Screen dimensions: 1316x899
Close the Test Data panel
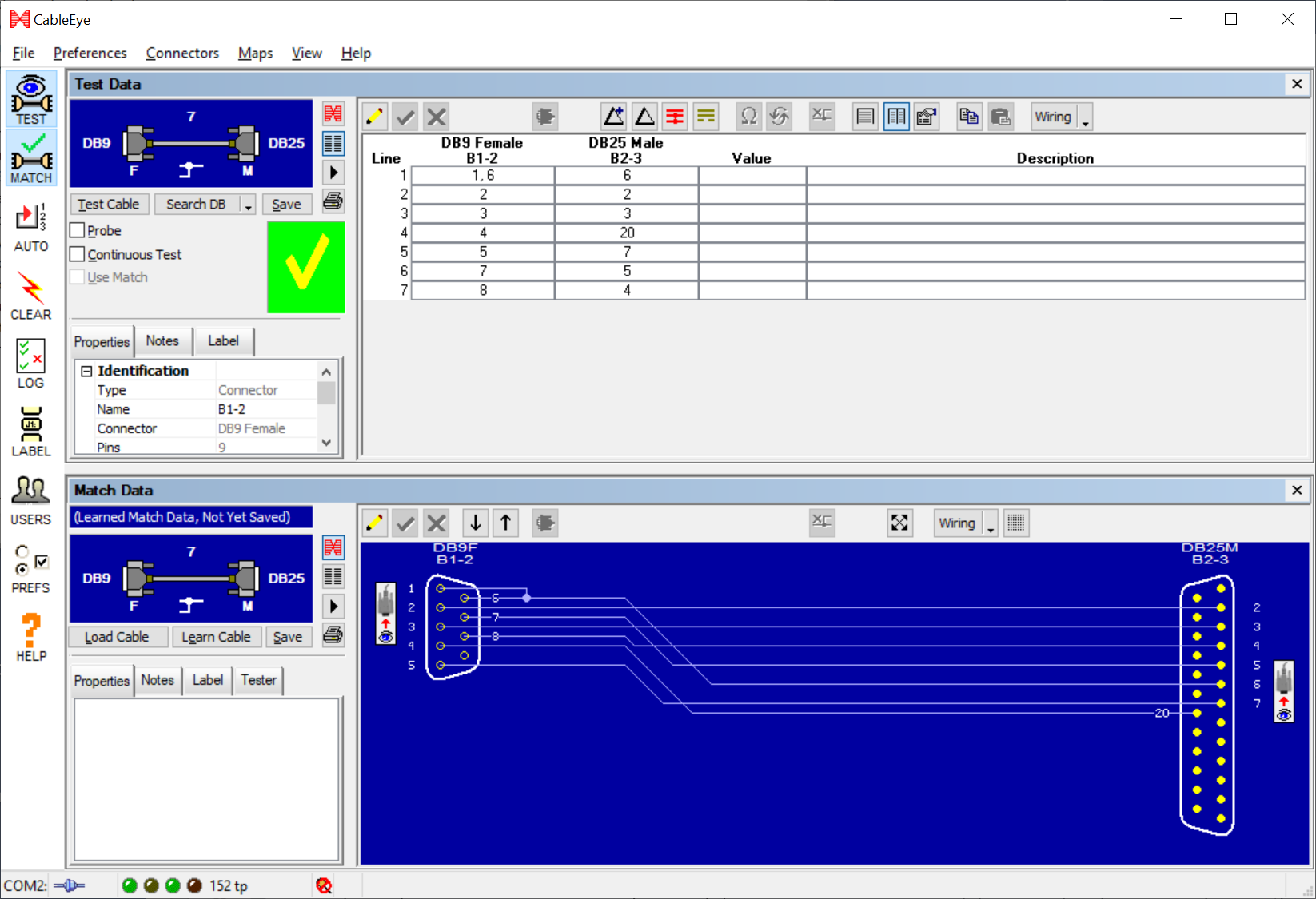(x=1297, y=84)
